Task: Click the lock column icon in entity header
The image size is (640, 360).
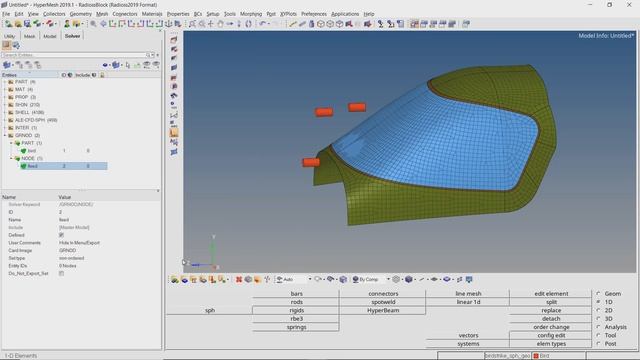Action: pos(102,75)
